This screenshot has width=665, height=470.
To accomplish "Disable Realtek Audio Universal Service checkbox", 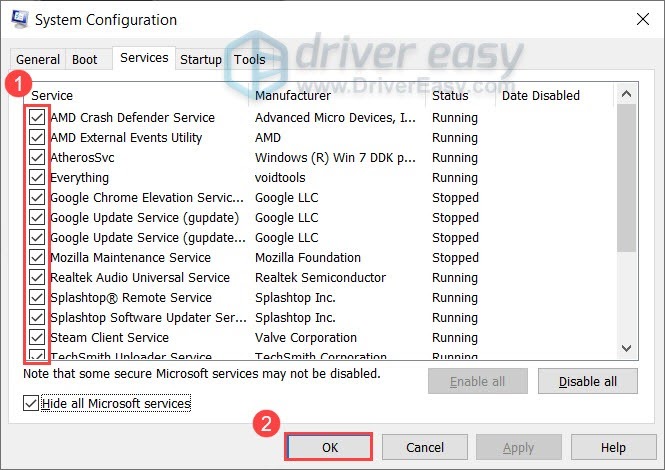I will (37, 278).
